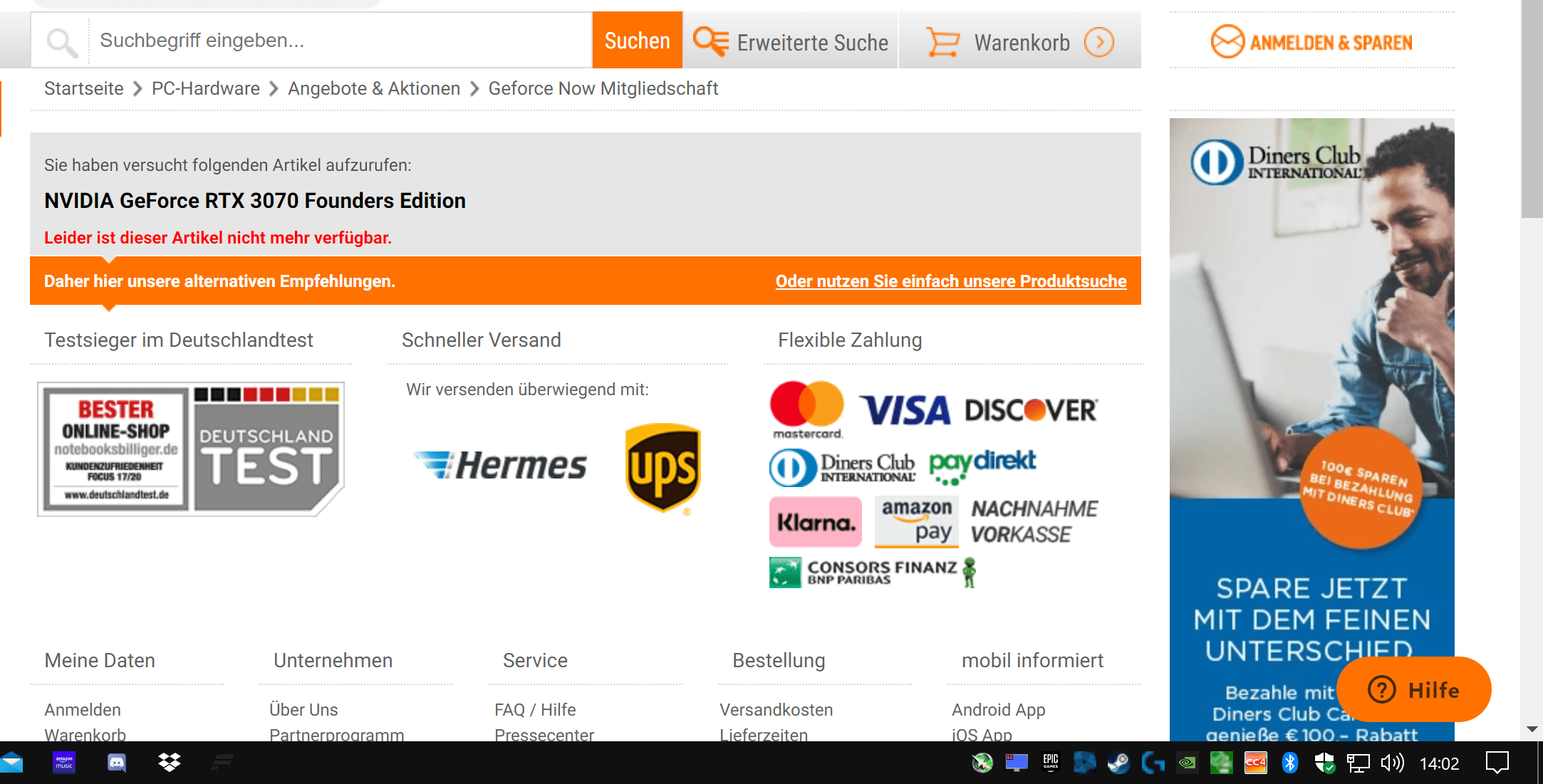Click the Bester Online-Shop Deutschland Test badge
Image resolution: width=1543 pixels, height=784 pixels.
pos(191,449)
